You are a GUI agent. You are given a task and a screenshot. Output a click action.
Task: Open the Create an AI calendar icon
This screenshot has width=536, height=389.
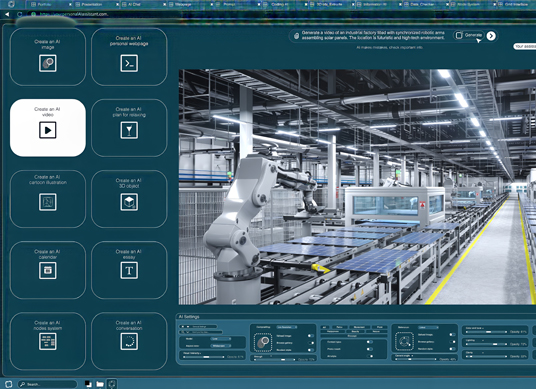click(48, 270)
